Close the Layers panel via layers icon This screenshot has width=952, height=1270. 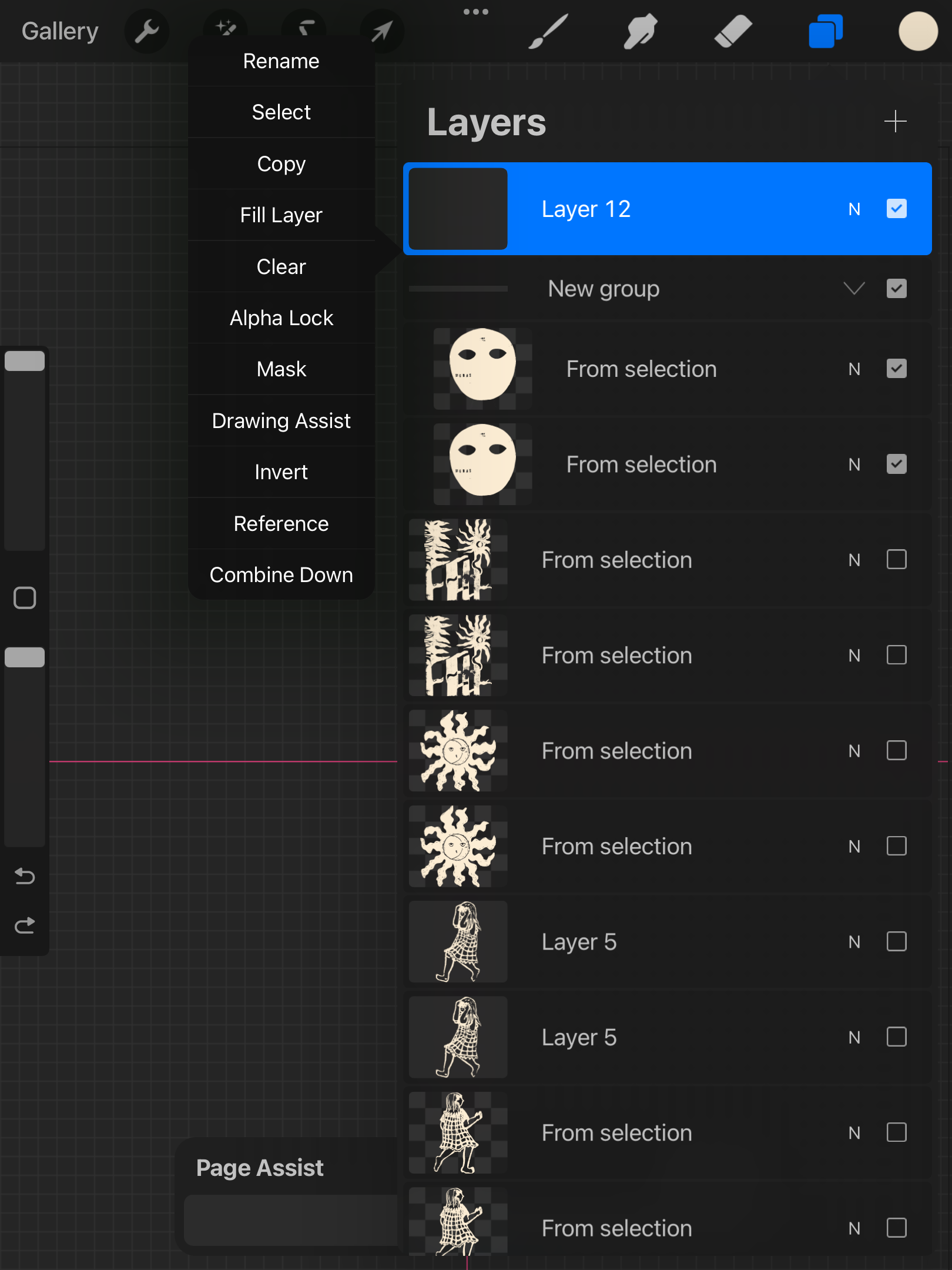(826, 31)
